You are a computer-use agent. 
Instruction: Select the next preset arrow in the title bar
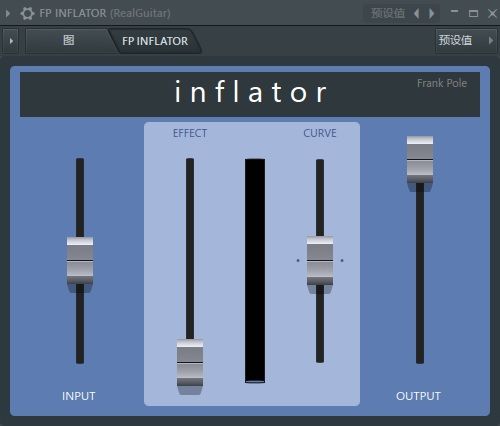click(431, 13)
